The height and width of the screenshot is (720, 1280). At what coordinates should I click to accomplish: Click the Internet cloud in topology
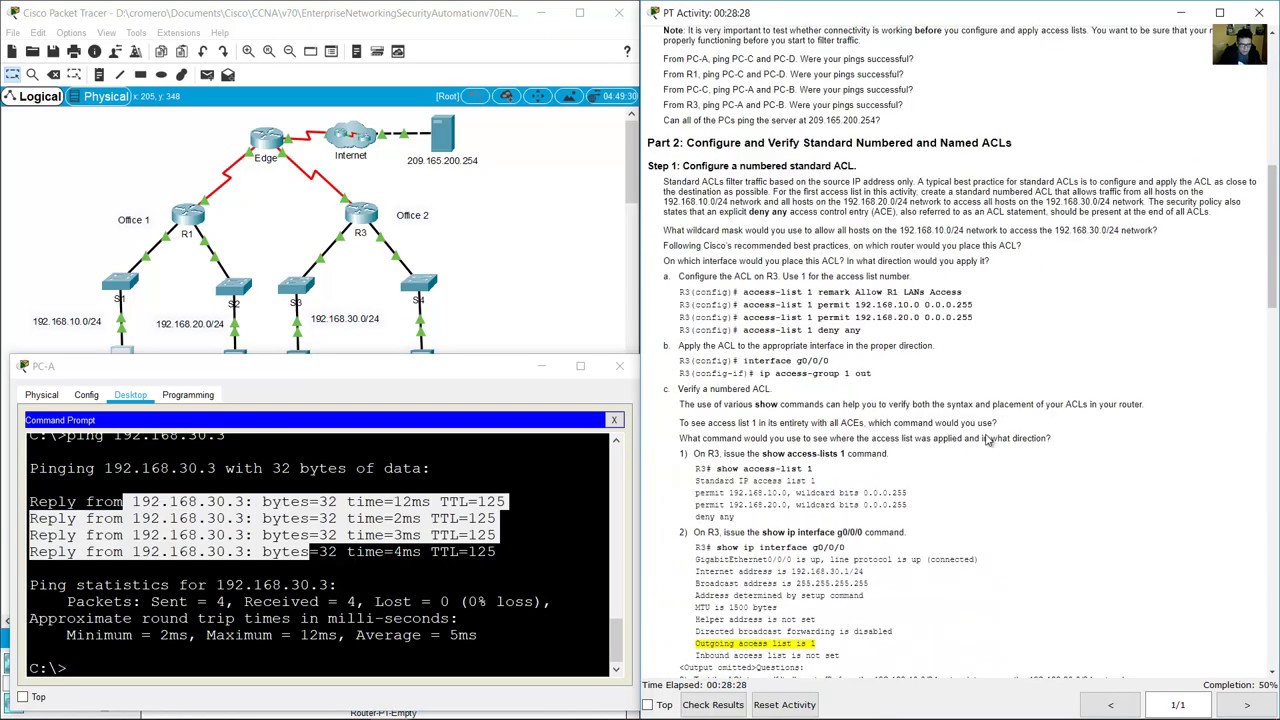coord(350,135)
